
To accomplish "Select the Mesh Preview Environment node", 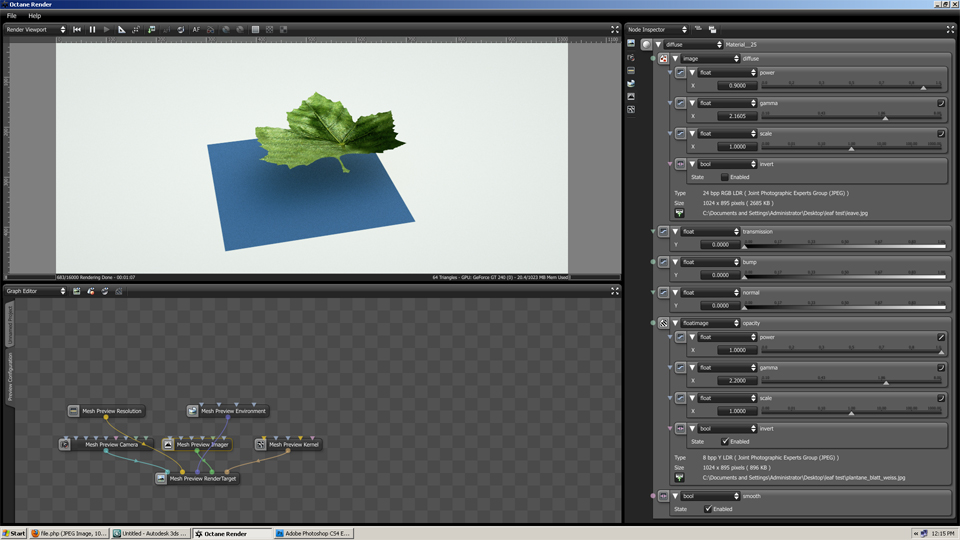I will pos(228,411).
